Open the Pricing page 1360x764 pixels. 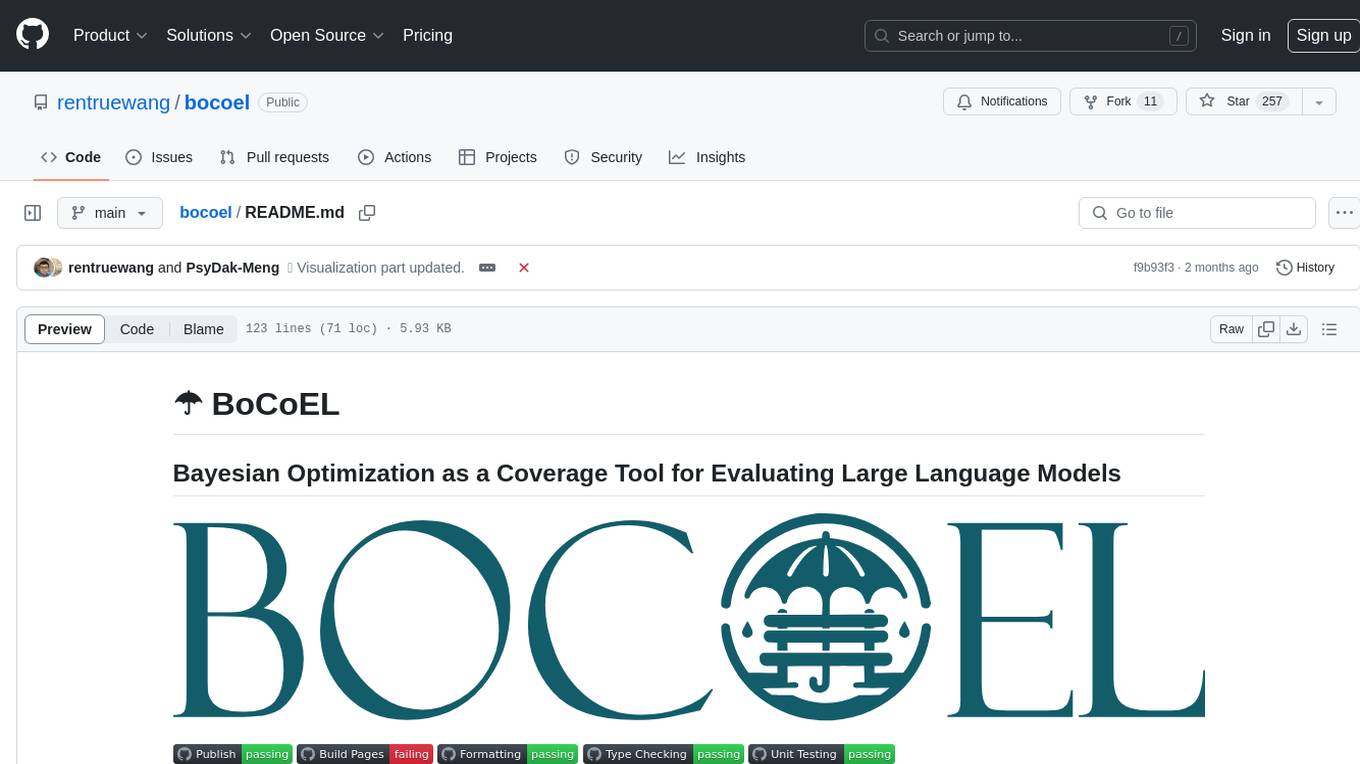427,35
